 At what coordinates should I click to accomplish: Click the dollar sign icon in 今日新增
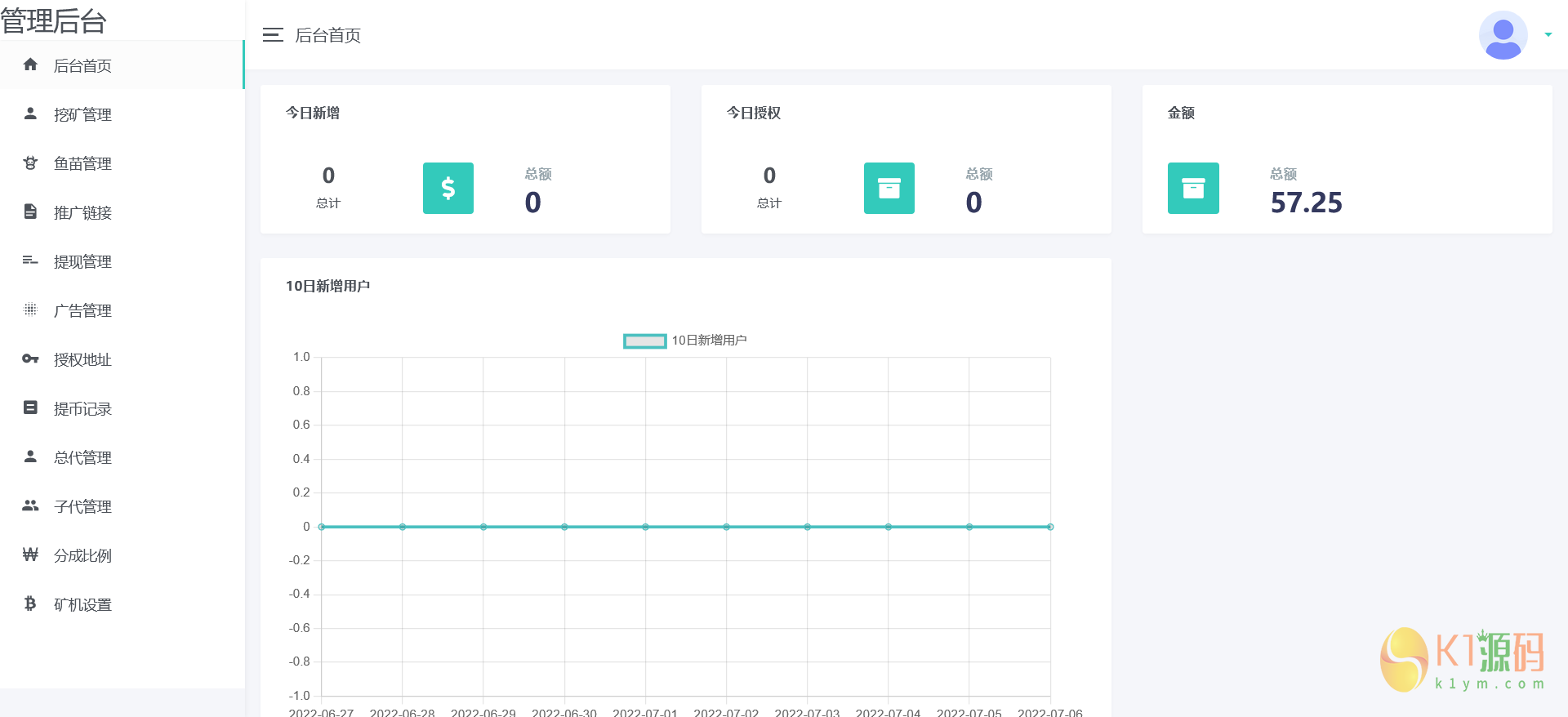[x=448, y=188]
